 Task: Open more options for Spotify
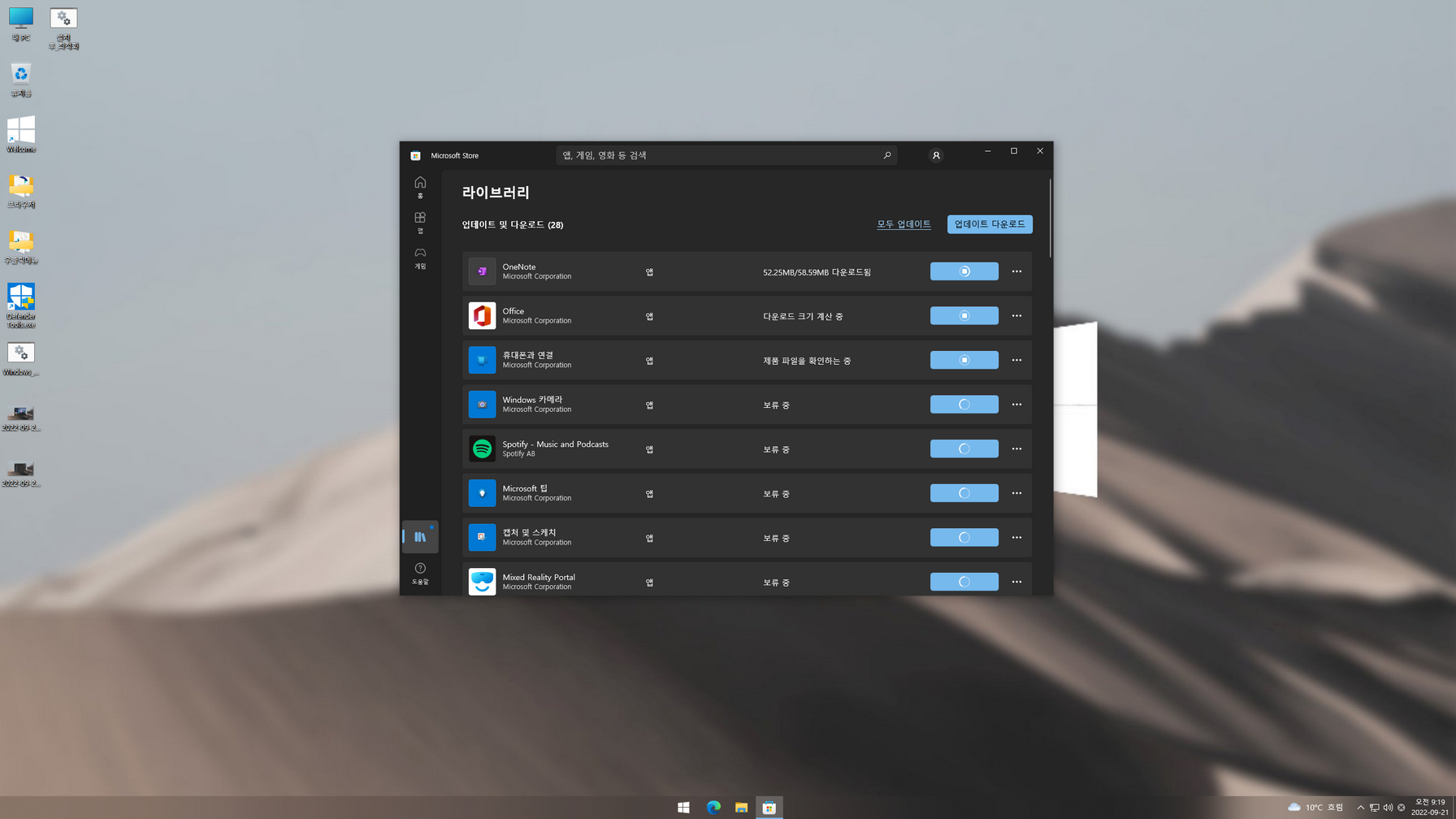1016,448
